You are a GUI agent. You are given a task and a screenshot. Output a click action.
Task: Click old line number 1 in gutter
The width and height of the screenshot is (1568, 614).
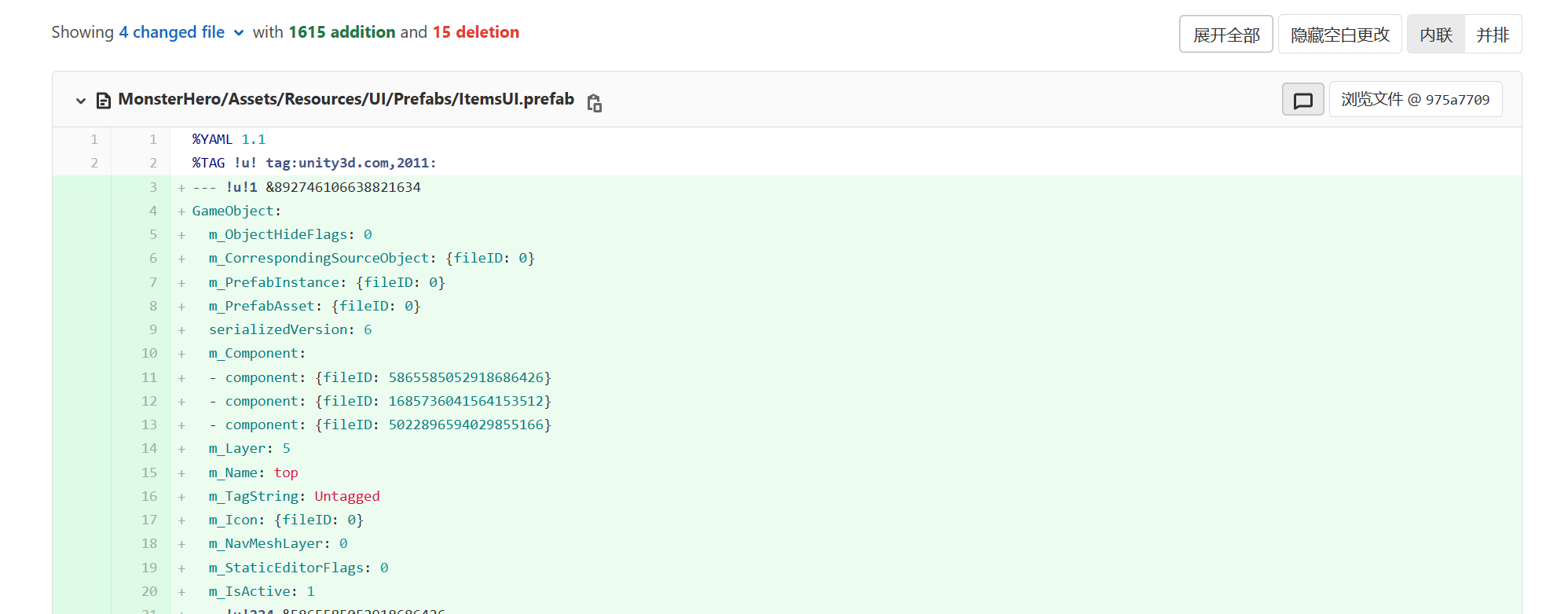click(x=94, y=139)
